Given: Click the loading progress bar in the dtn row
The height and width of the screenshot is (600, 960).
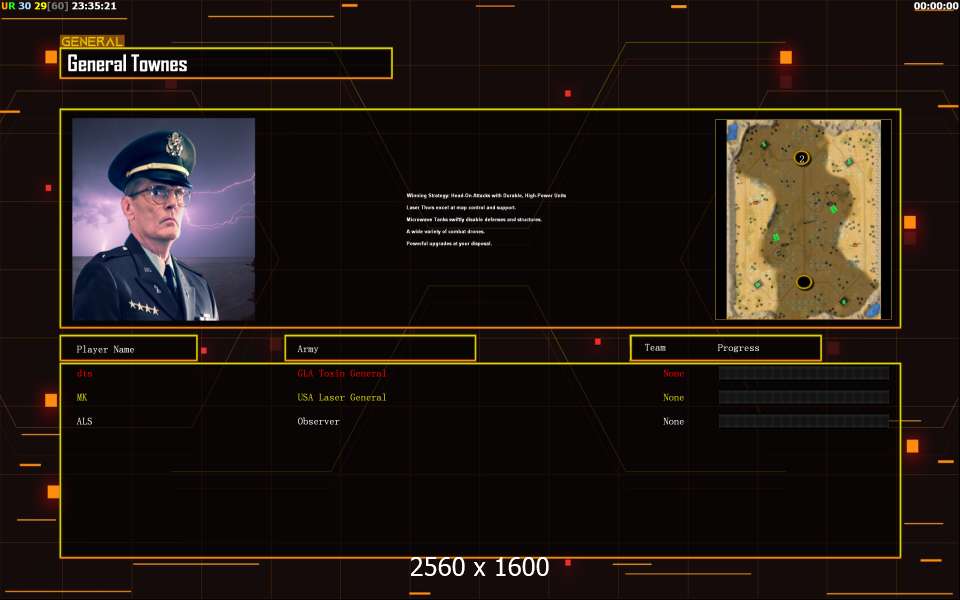Looking at the screenshot, I should tap(804, 373).
